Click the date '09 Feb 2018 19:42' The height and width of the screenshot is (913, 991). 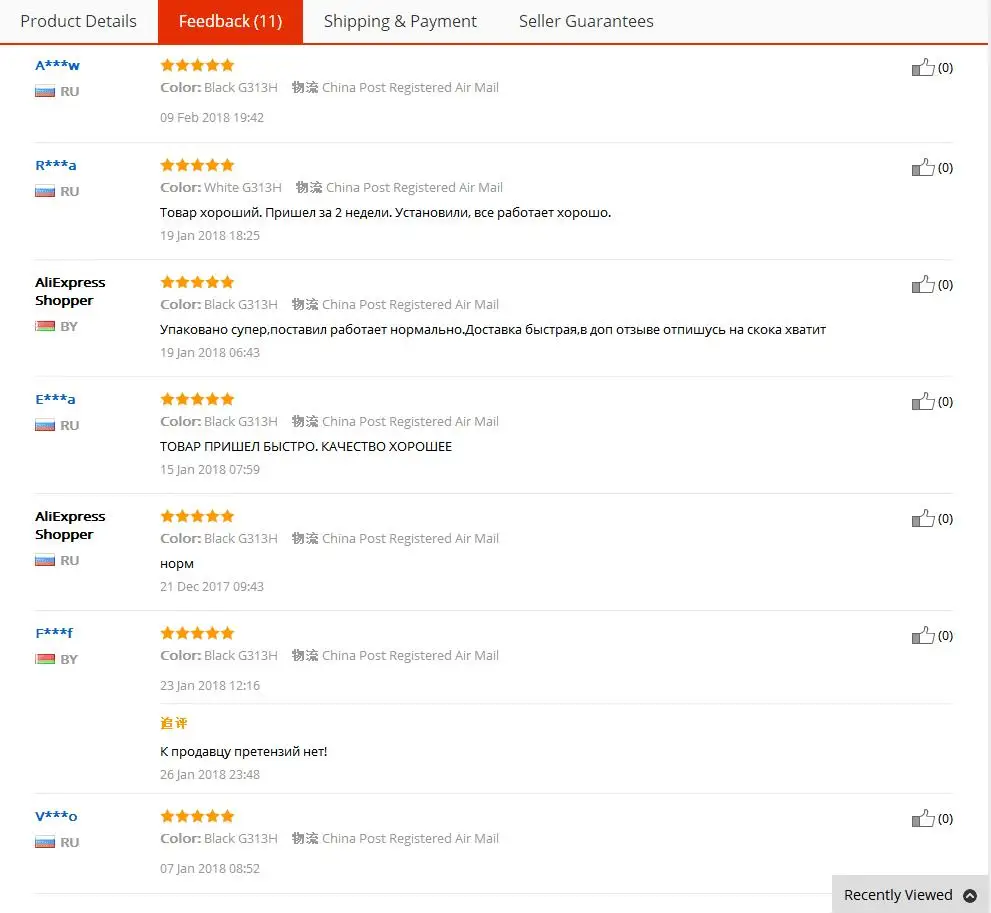pyautogui.click(x=212, y=118)
